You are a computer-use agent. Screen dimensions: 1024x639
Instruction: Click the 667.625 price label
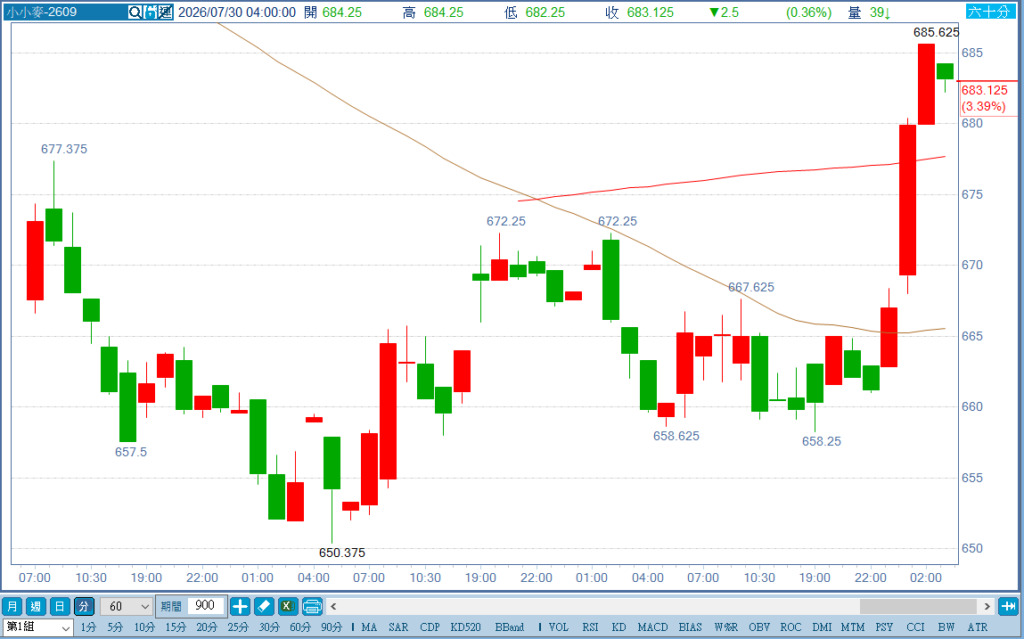coord(751,287)
